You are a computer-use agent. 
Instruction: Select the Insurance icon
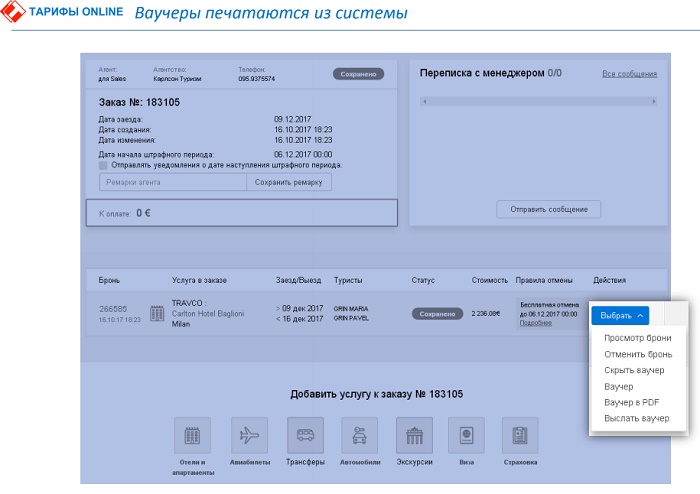(519, 436)
